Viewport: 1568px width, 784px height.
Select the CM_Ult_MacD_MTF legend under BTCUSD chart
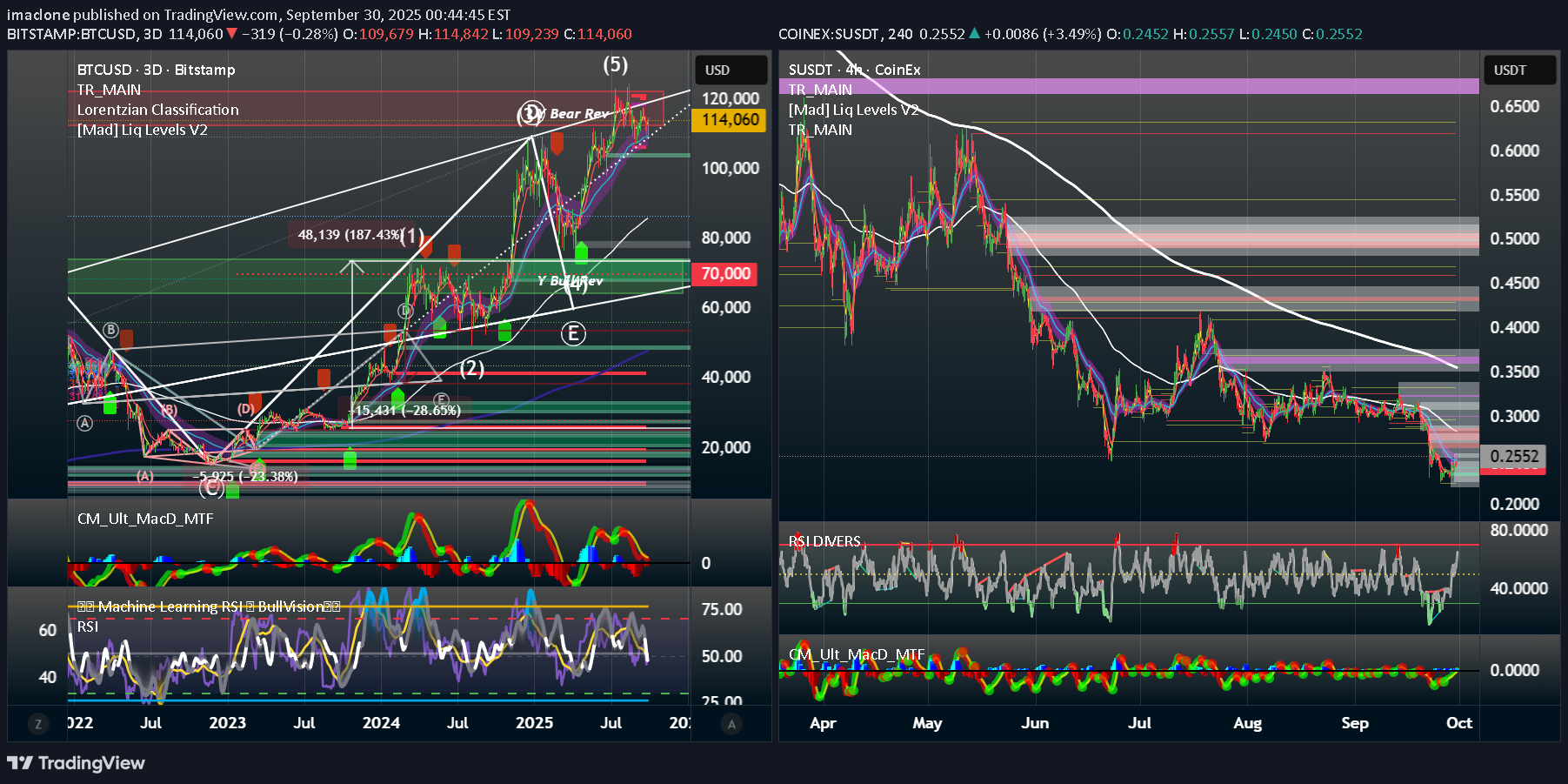click(145, 519)
